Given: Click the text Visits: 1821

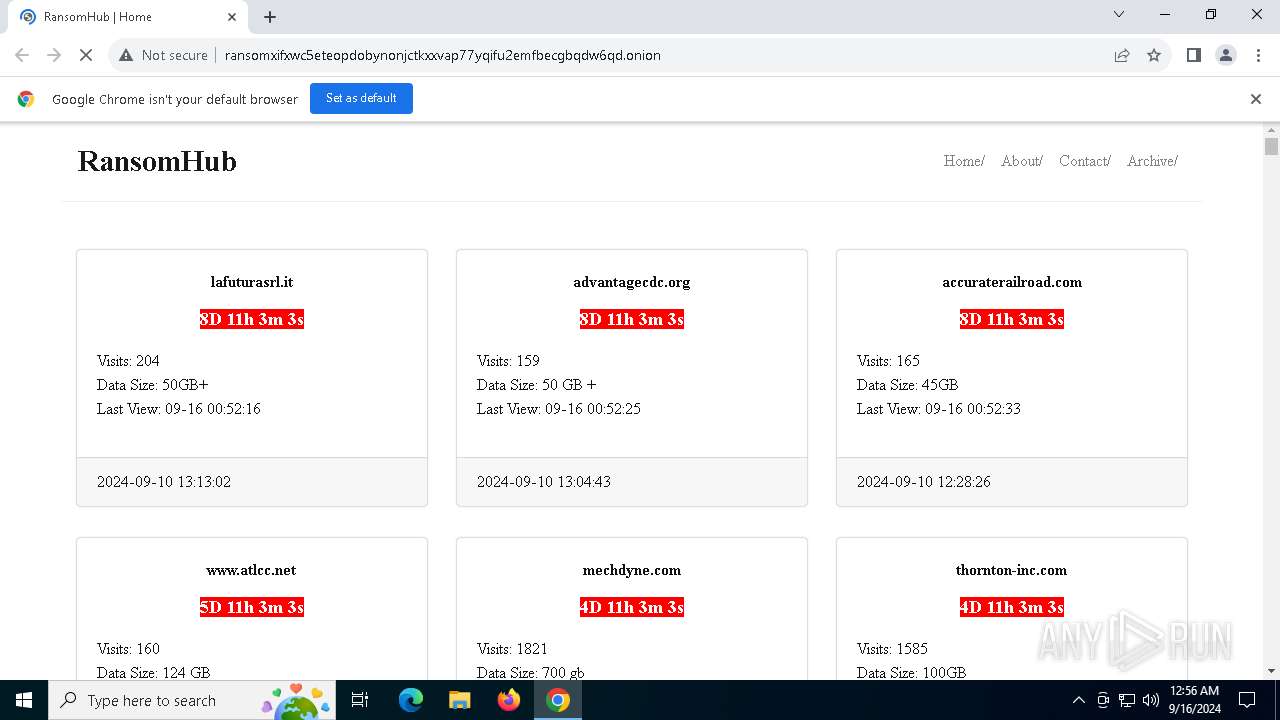Looking at the screenshot, I should [512, 649].
